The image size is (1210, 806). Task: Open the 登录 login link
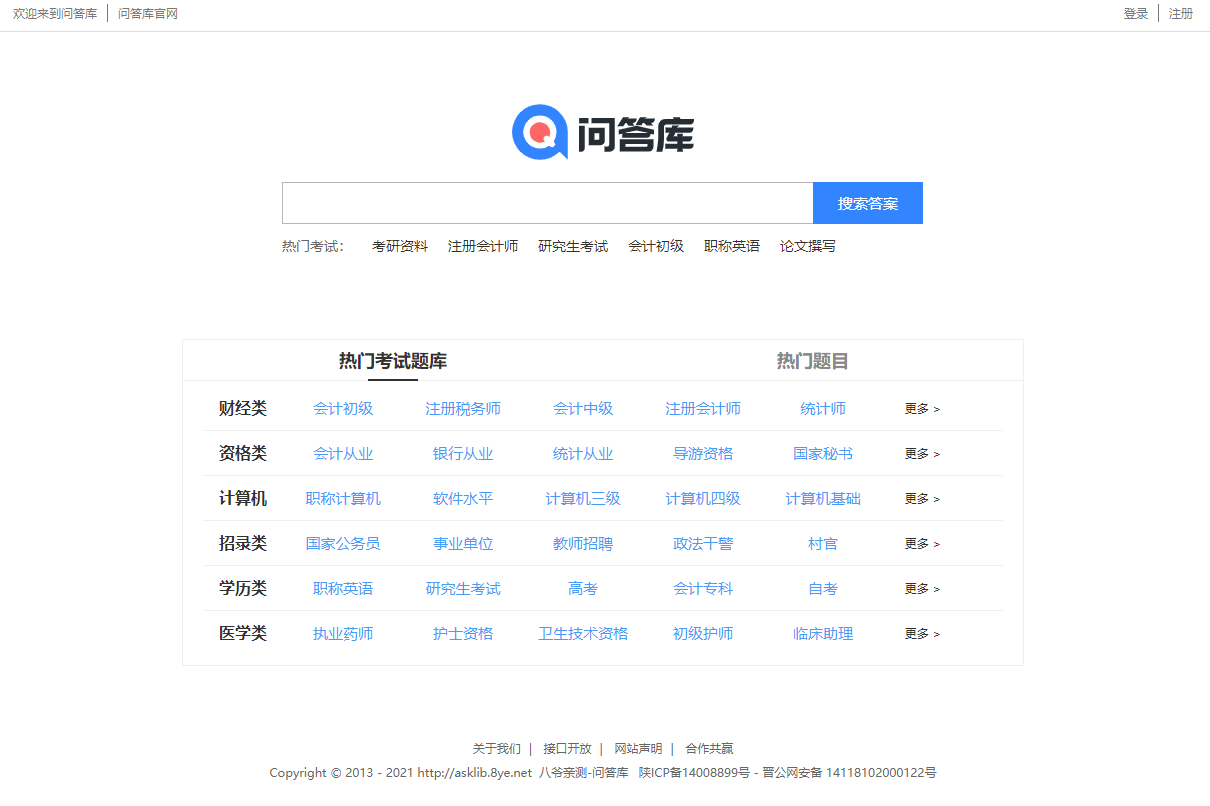1136,13
